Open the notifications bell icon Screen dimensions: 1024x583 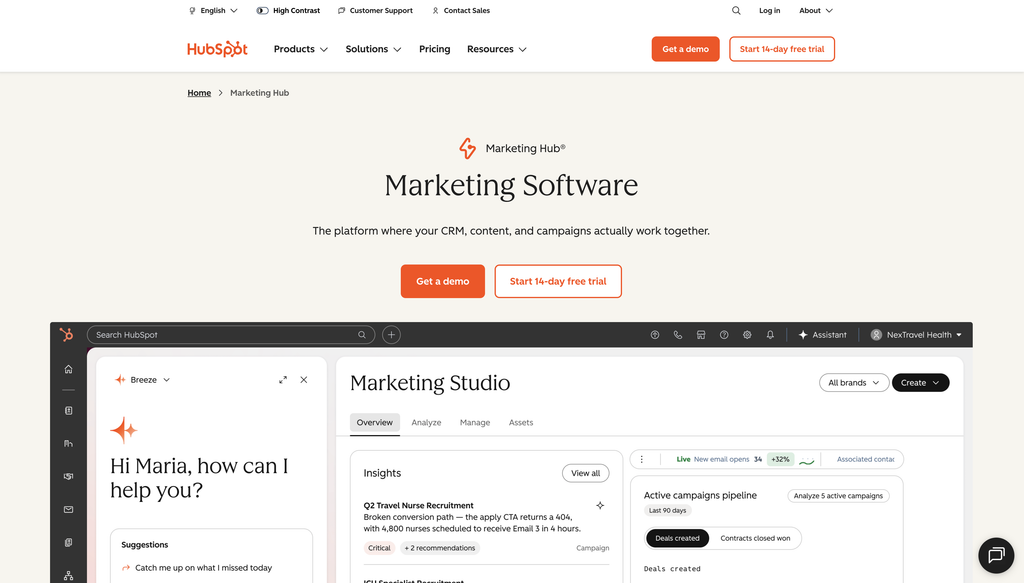[x=770, y=335]
